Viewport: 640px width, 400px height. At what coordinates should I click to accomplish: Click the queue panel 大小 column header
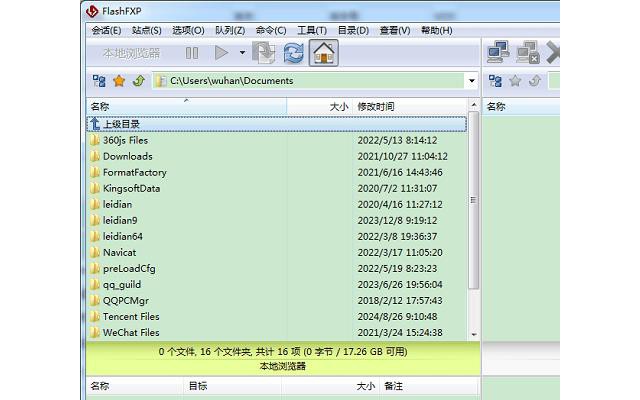coord(331,386)
